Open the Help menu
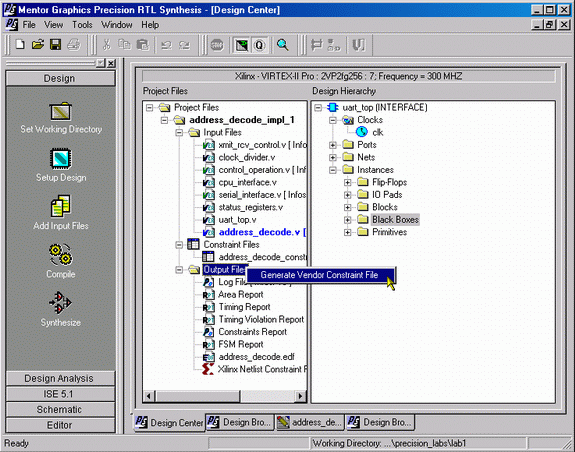The image size is (575, 452). pos(150,25)
